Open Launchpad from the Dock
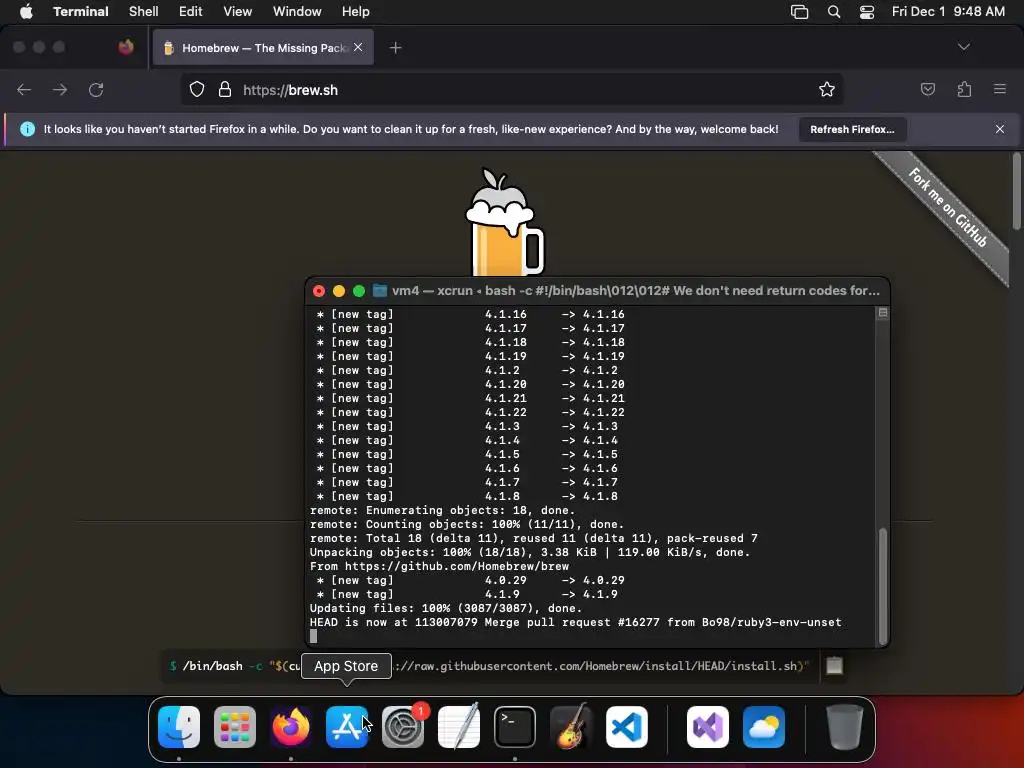This screenshot has width=1024, height=768. (235, 727)
